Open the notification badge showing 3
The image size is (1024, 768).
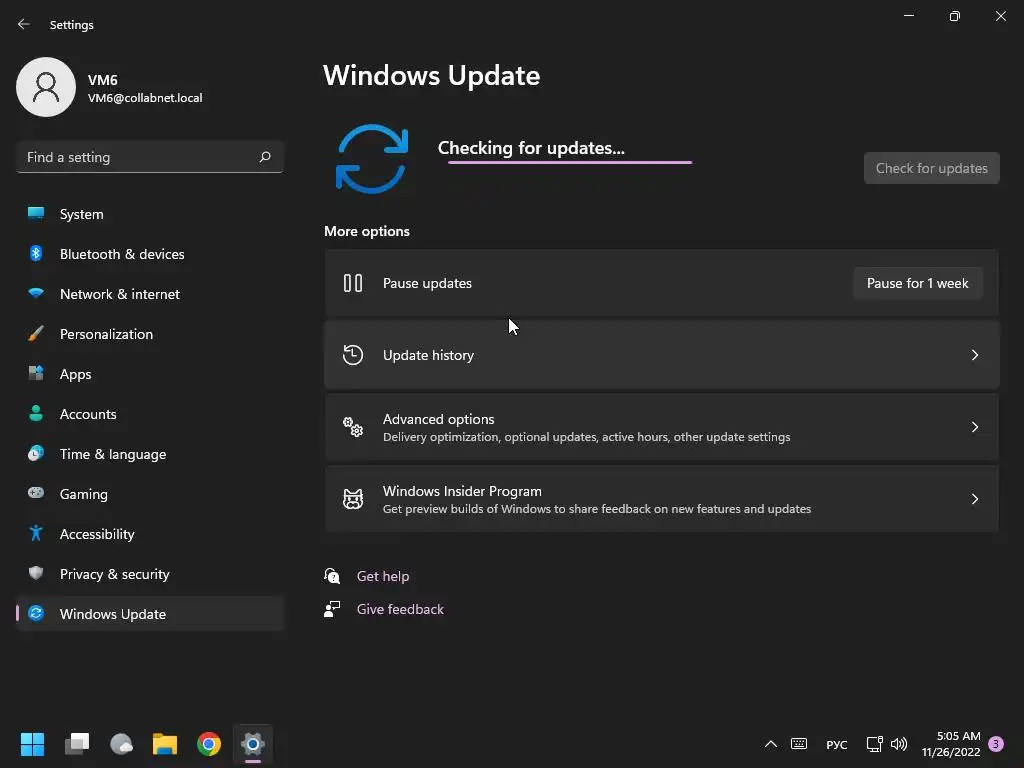click(x=996, y=744)
